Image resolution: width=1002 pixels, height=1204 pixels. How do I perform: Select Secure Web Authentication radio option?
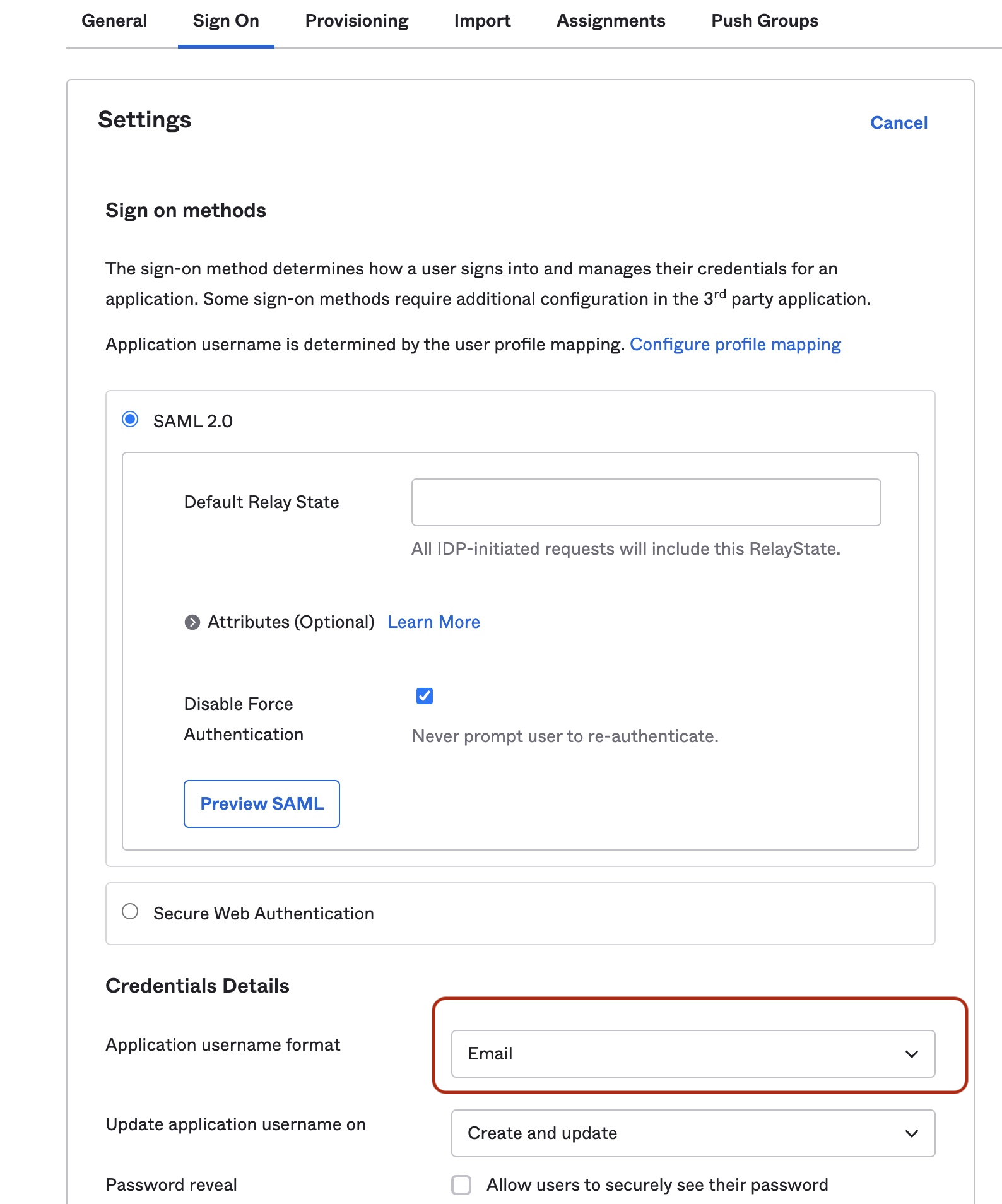click(x=130, y=912)
